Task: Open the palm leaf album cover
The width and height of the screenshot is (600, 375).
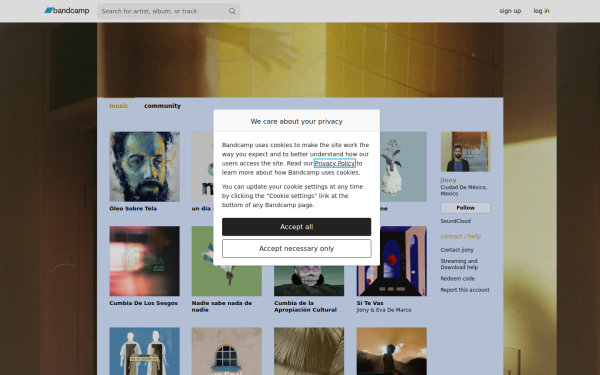Action: pyautogui.click(x=309, y=351)
